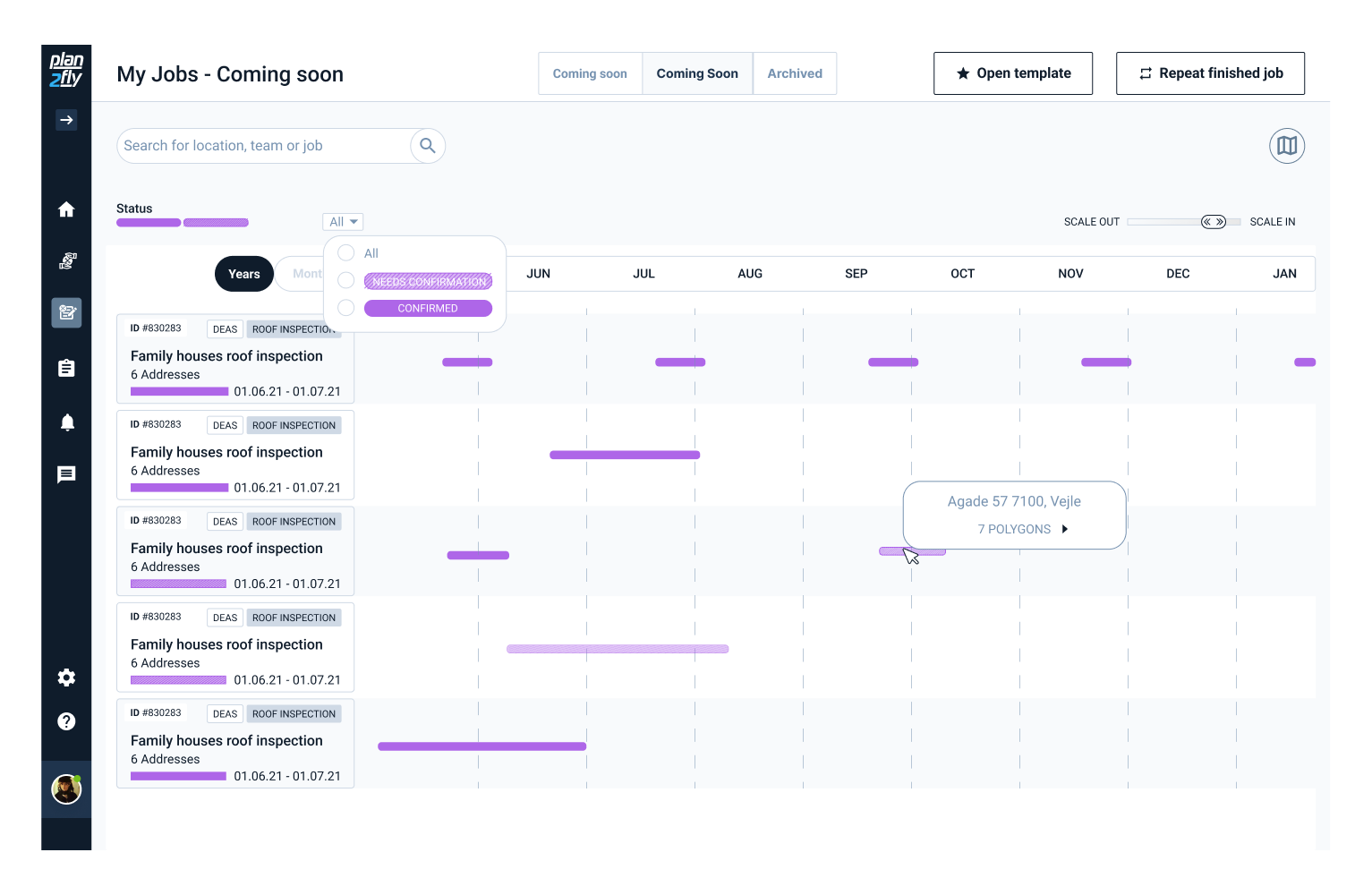Open settings gear icon
The width and height of the screenshot is (1372, 895).
(x=66, y=678)
